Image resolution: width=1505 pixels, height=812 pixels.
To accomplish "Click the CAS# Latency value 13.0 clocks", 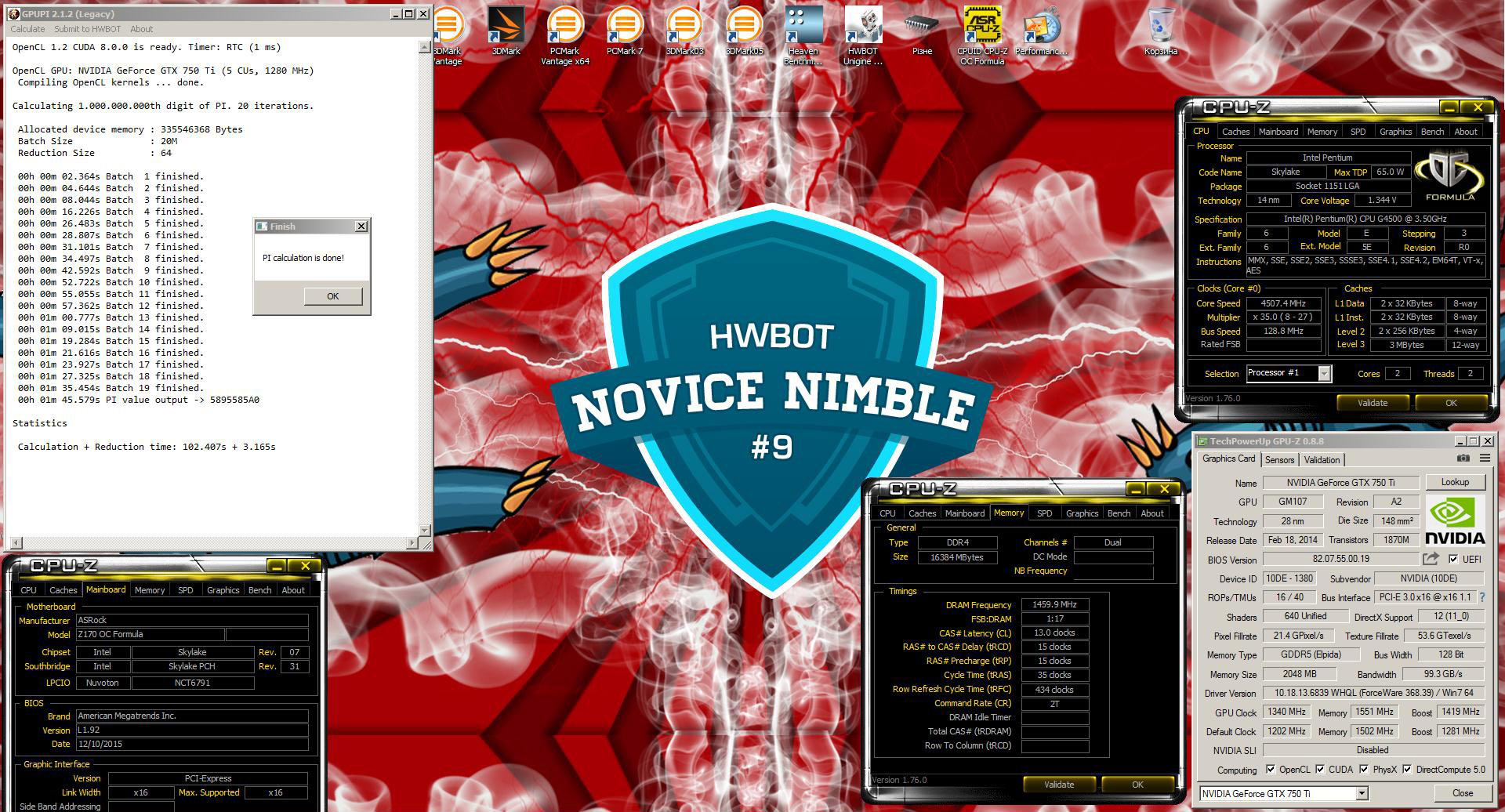I will coord(1053,633).
